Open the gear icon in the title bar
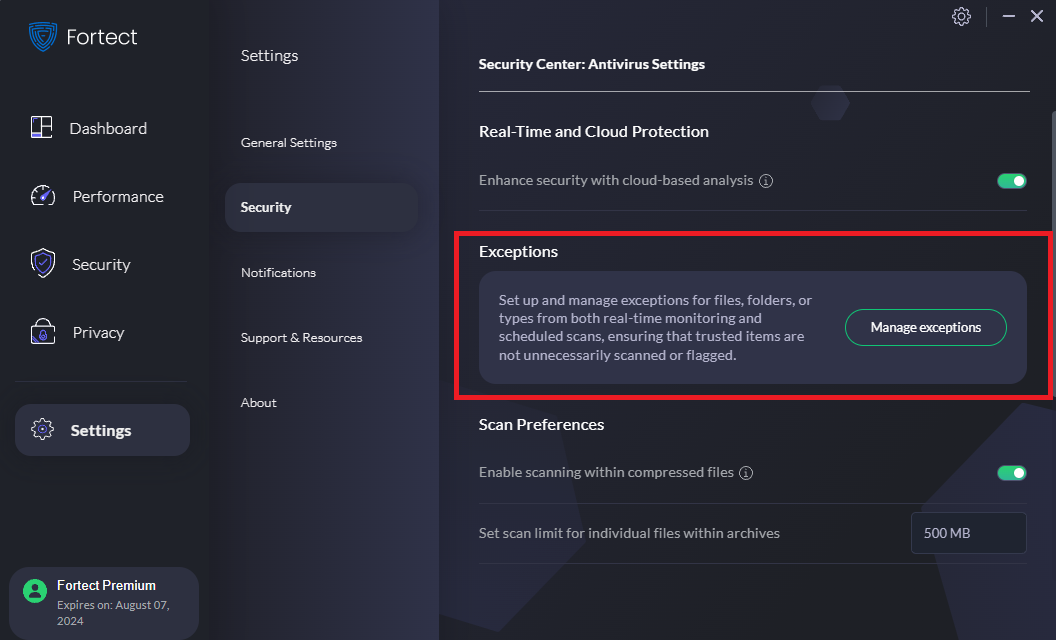 [x=961, y=16]
